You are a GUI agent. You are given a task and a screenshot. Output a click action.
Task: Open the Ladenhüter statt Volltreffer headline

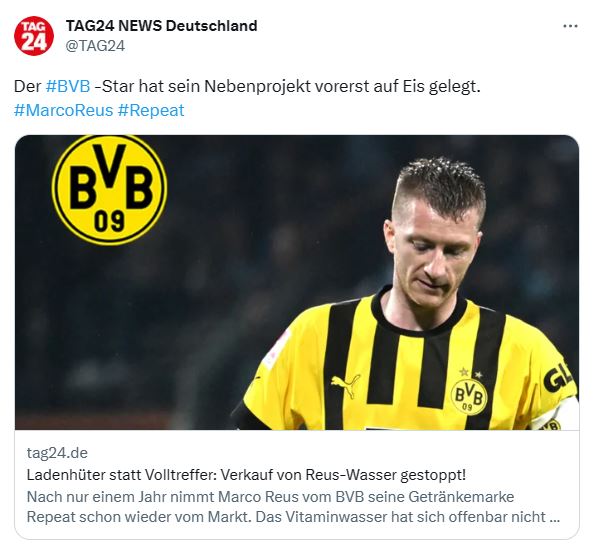coord(246,475)
